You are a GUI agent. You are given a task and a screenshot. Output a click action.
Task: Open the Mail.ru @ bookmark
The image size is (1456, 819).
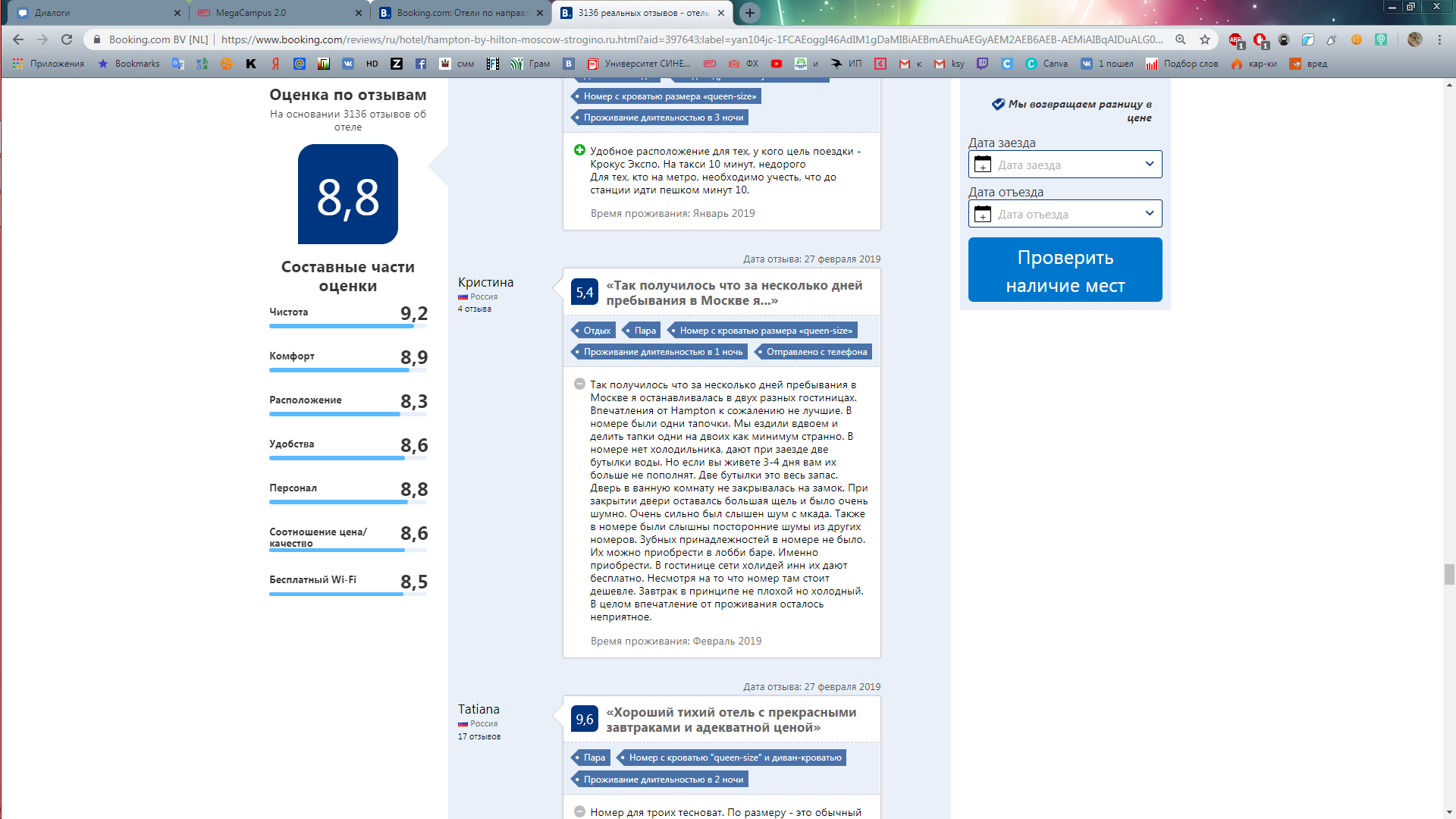click(300, 64)
